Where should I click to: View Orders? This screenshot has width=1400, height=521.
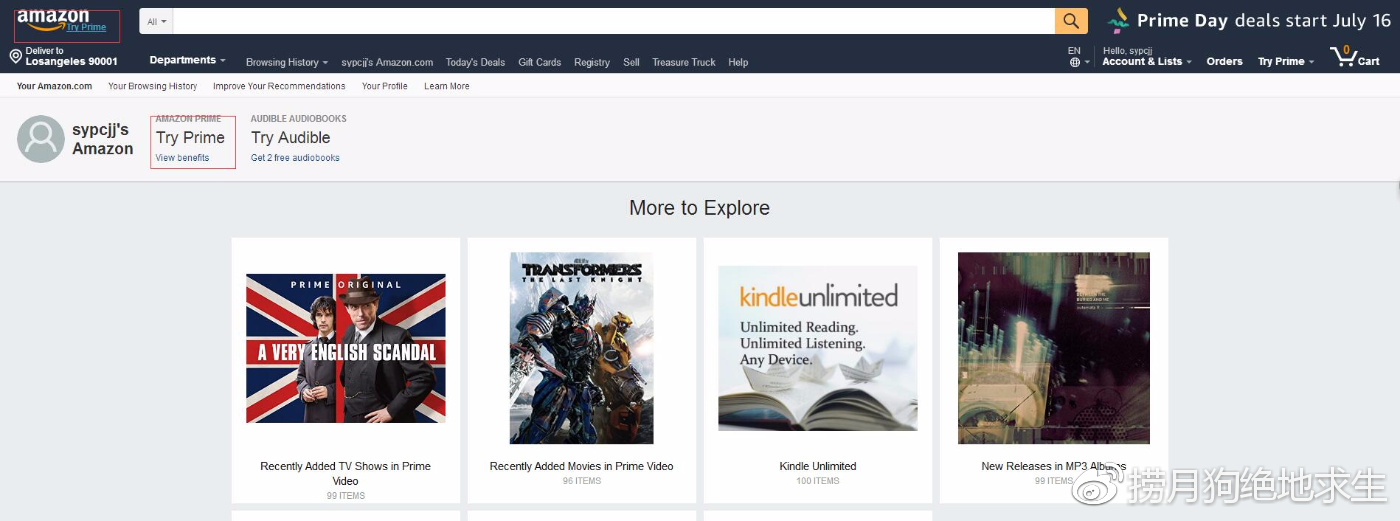click(1224, 62)
